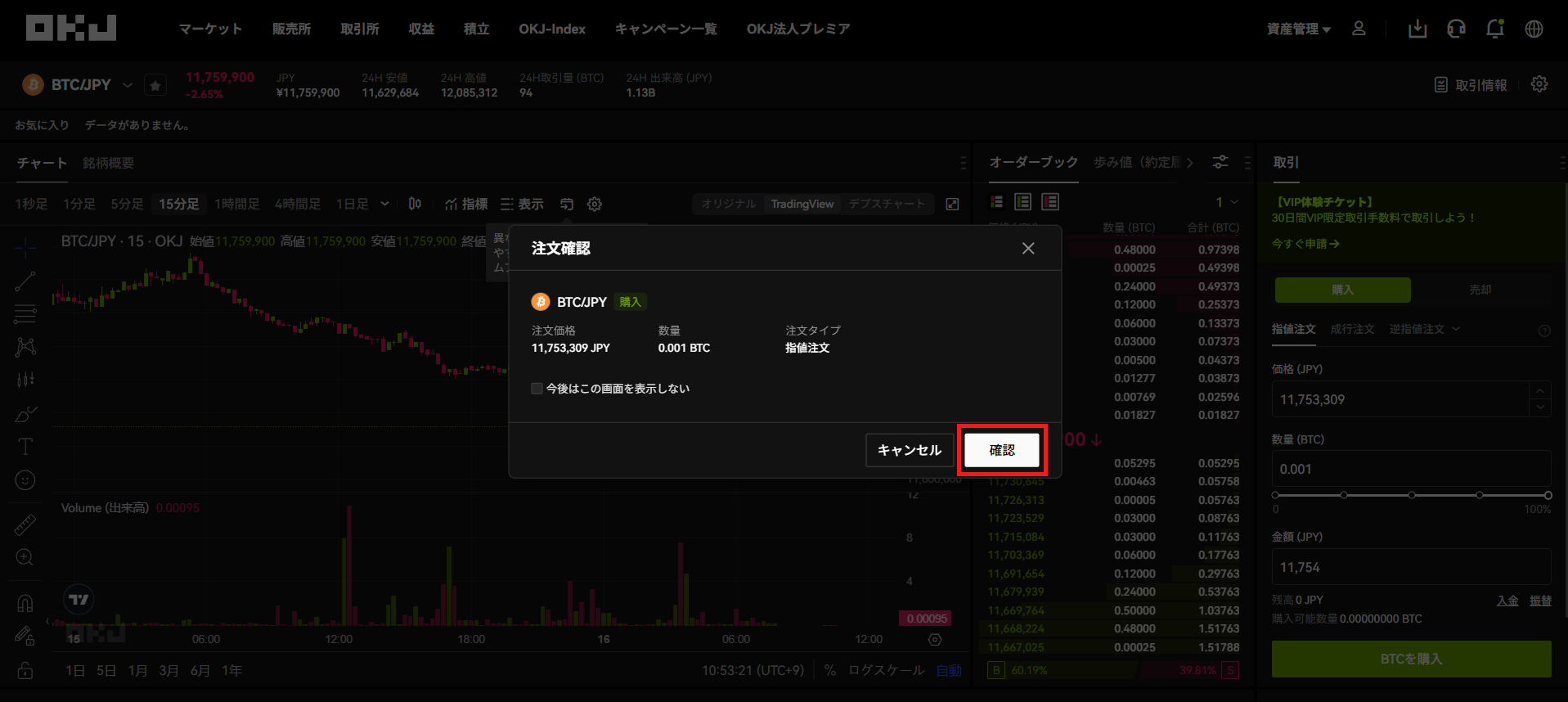Switch to the 歩み値 tab
The image size is (1568, 702).
click(x=1137, y=162)
